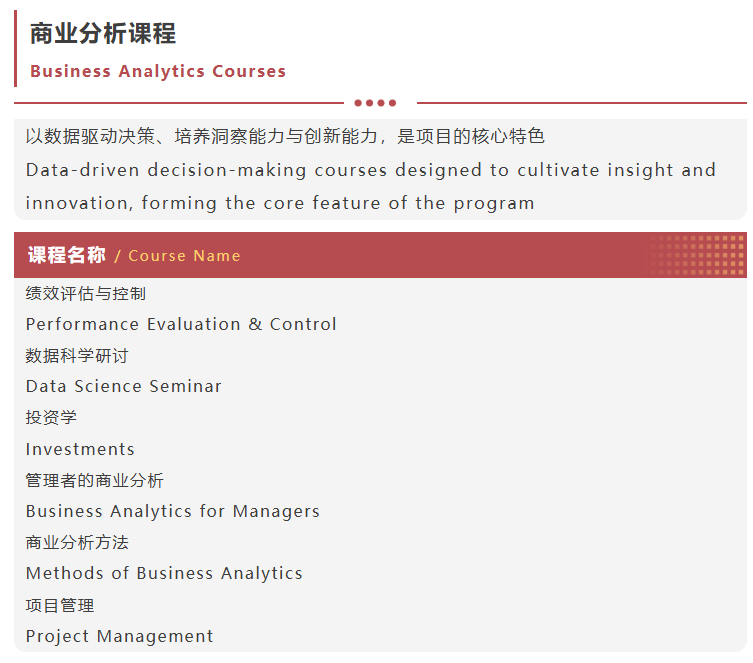Screen dimensions: 753x663
Task: Select the 项目管理 course
Action: point(60,605)
